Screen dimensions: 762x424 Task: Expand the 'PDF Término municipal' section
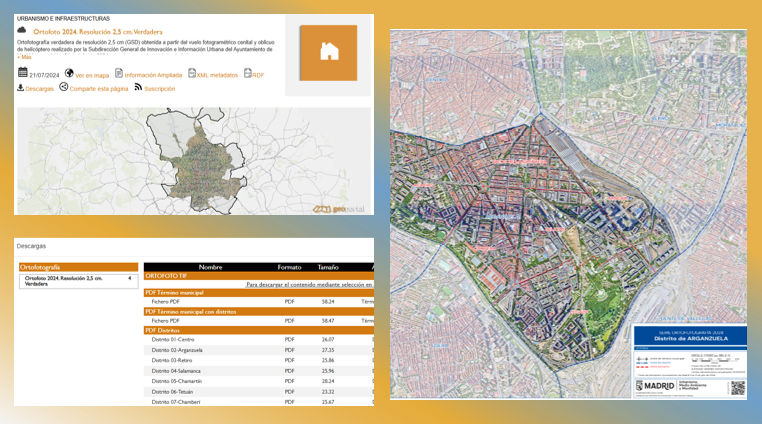click(259, 293)
